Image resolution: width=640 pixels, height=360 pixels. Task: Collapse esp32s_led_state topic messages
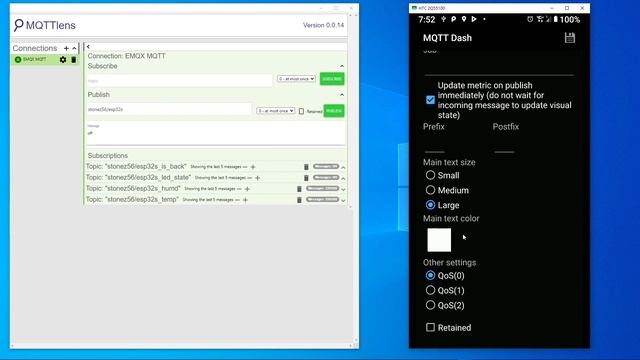(x=343, y=178)
